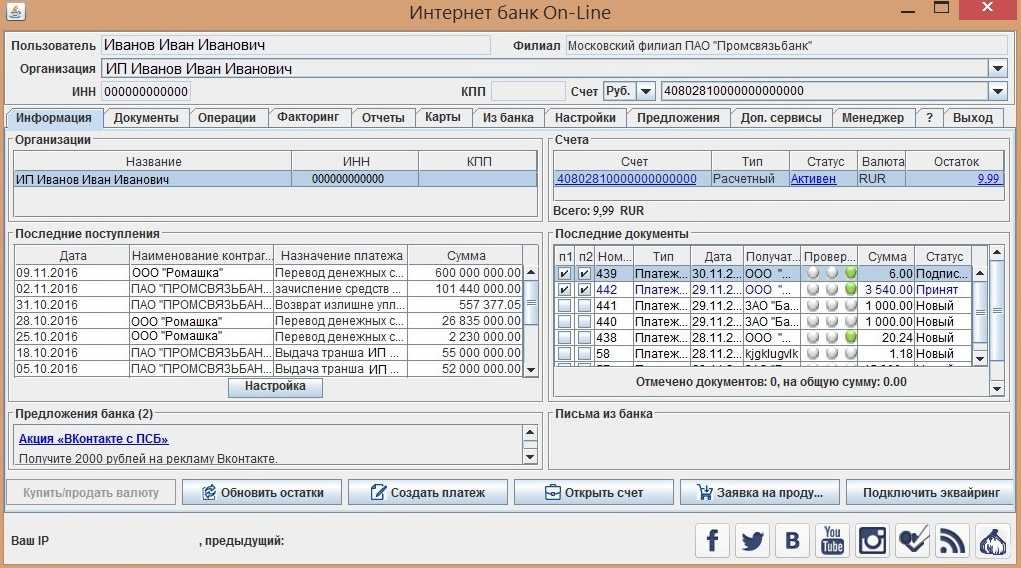Open the YouTube channel icon
This screenshot has height=568, width=1021.
tap(832, 540)
